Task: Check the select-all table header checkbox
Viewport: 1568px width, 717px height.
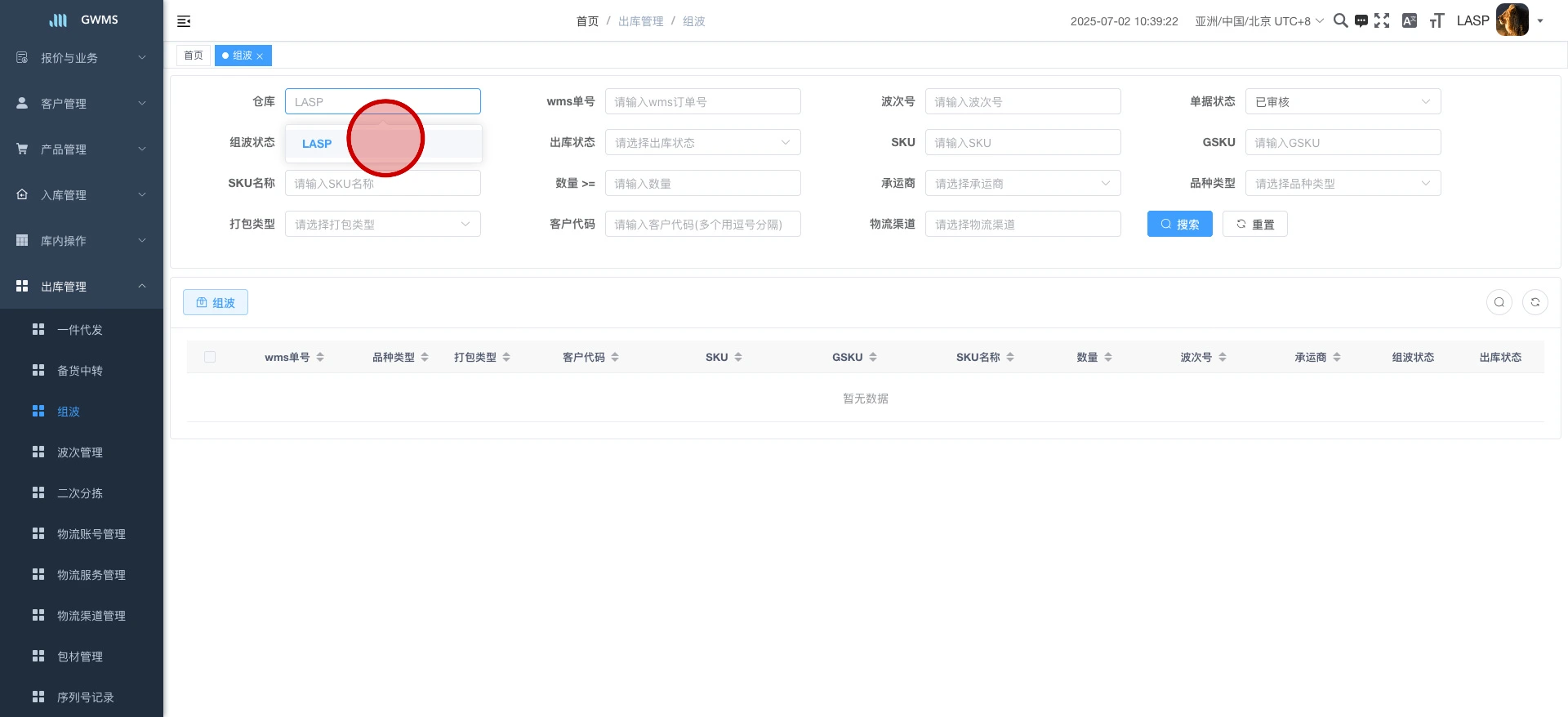Action: [210, 357]
